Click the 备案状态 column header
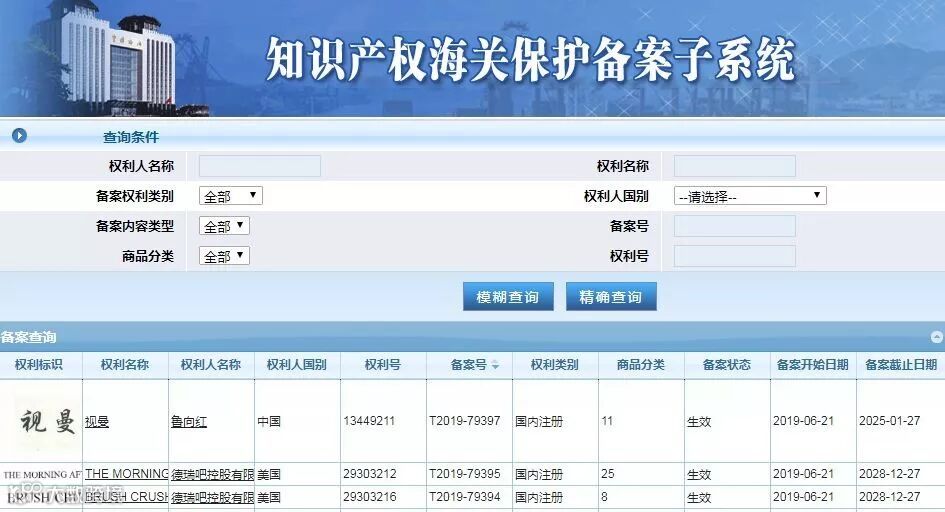Viewport: 945px width, 512px height. tap(727, 364)
